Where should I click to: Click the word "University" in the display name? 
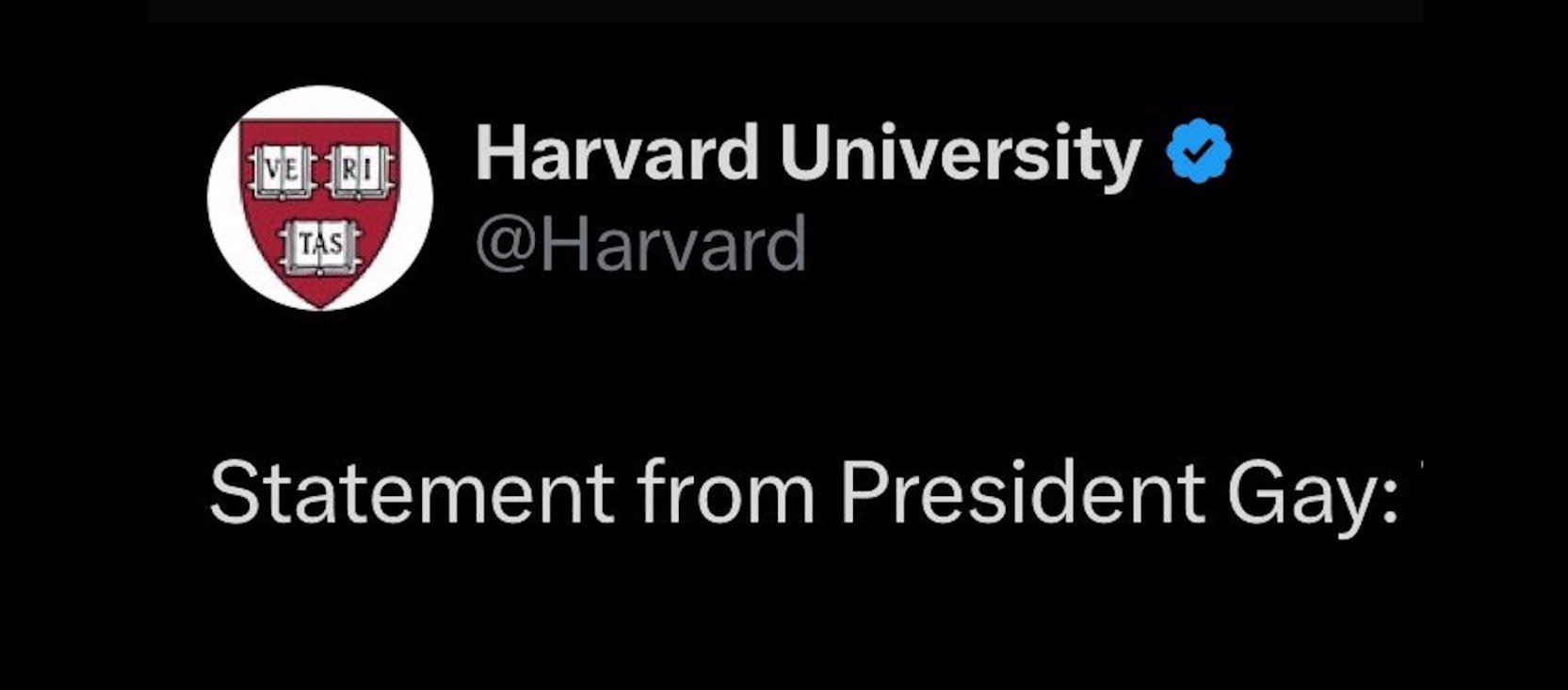click(960, 152)
